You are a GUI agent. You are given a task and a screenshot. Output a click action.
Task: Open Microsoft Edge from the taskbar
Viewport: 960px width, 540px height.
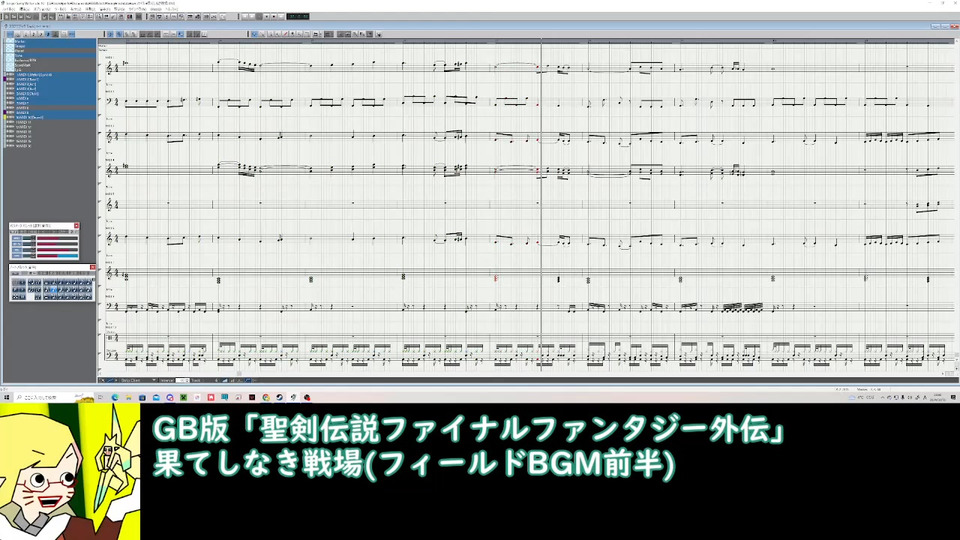tap(115, 397)
